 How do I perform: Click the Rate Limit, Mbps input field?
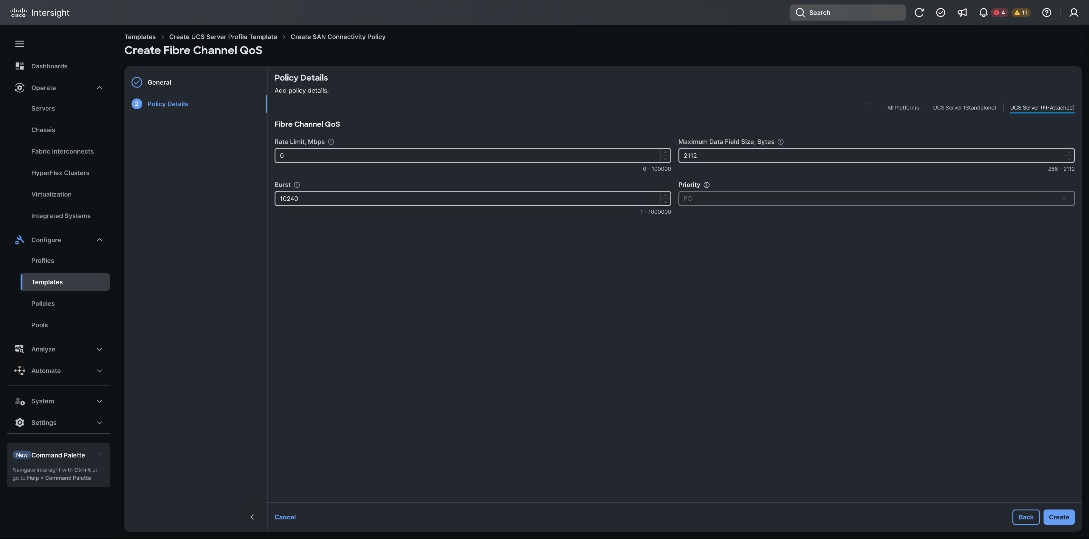tap(472, 156)
